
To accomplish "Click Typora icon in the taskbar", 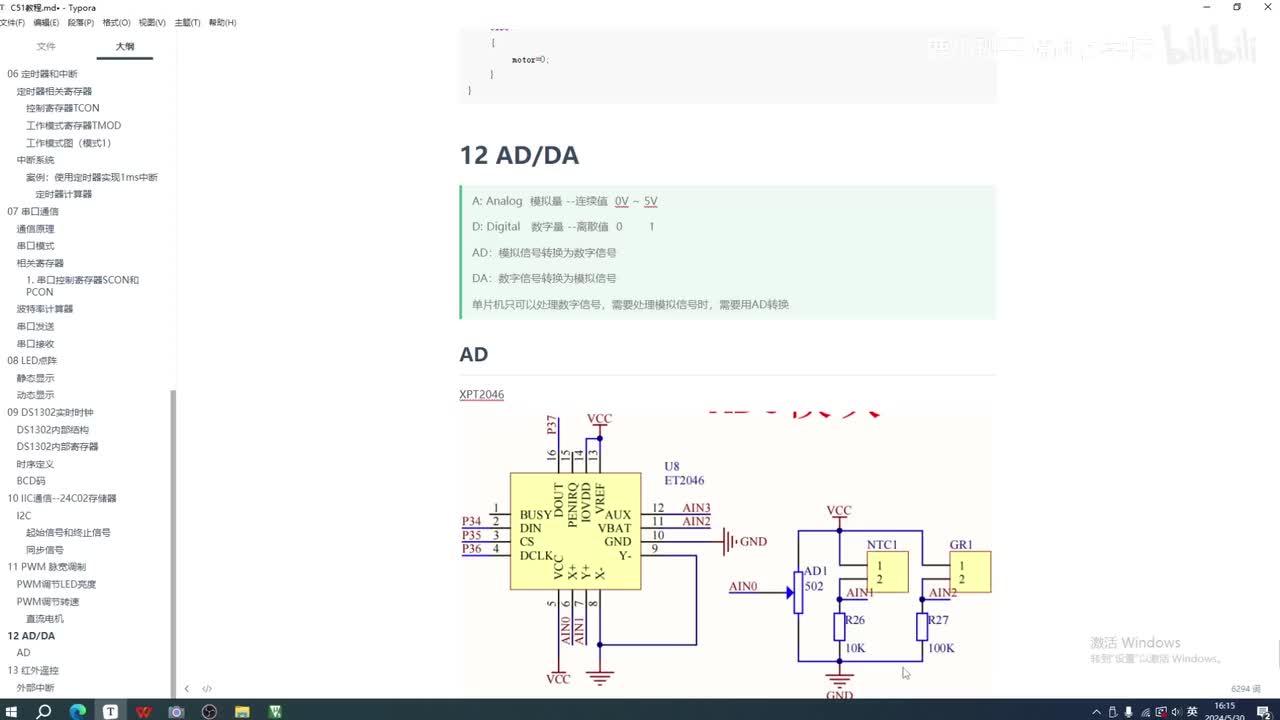I will point(110,712).
